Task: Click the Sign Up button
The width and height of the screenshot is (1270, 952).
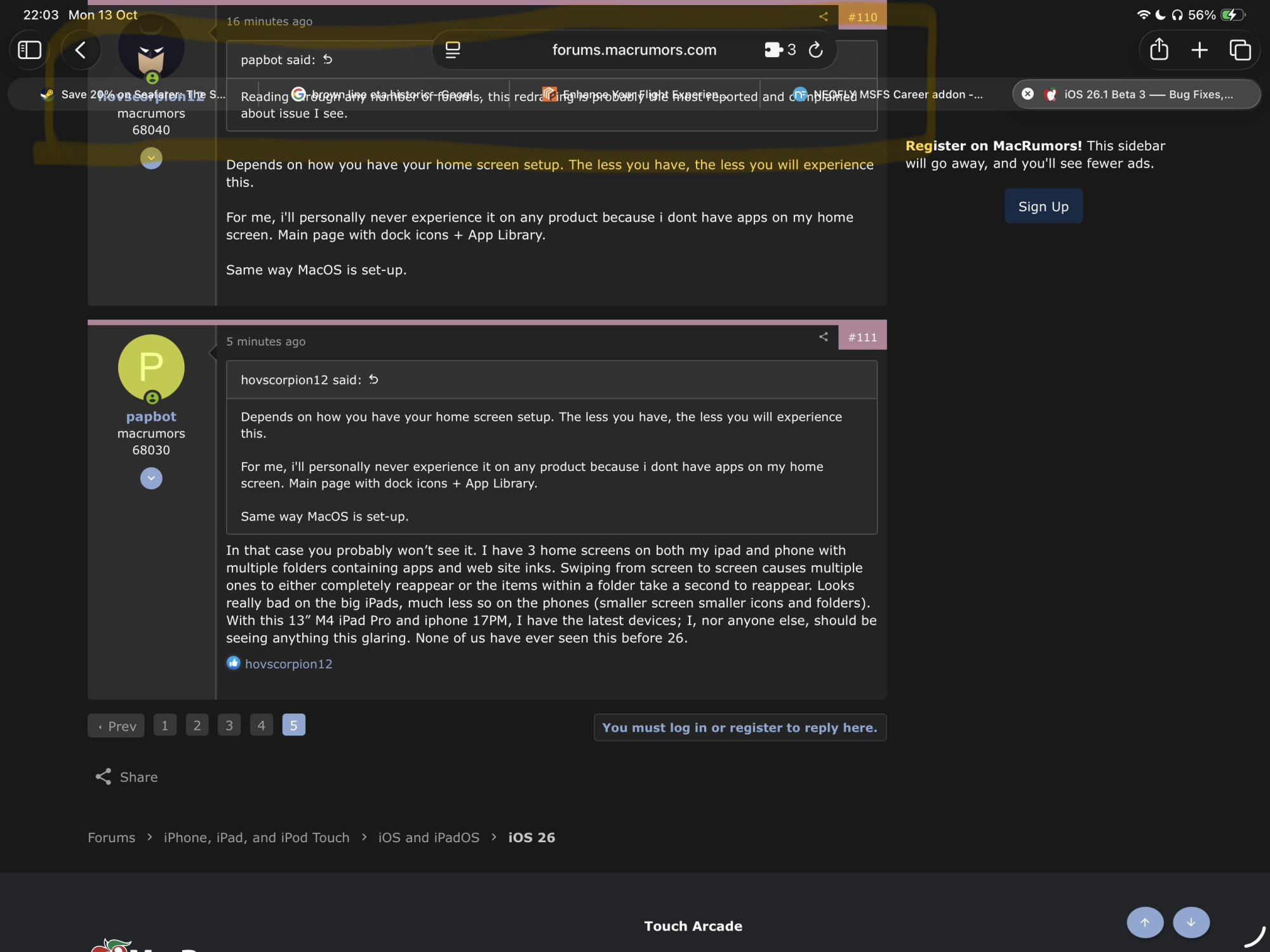Action: pyautogui.click(x=1043, y=206)
